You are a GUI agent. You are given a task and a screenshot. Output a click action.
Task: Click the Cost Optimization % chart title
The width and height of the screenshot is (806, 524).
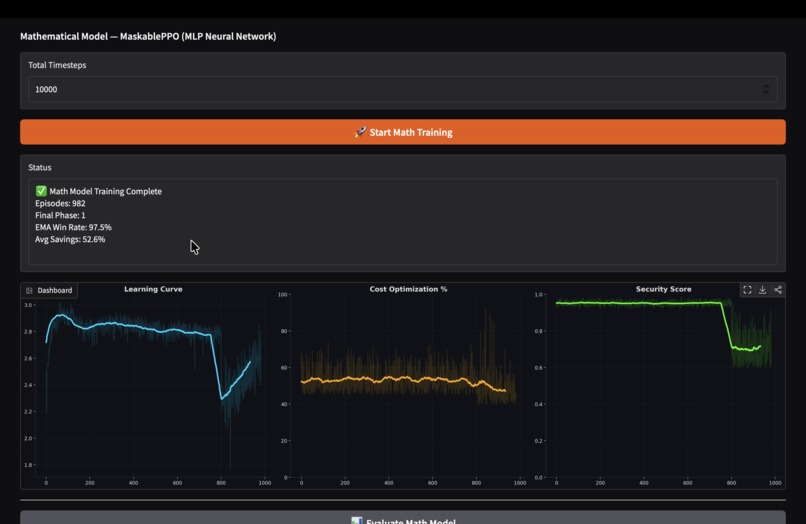point(408,289)
